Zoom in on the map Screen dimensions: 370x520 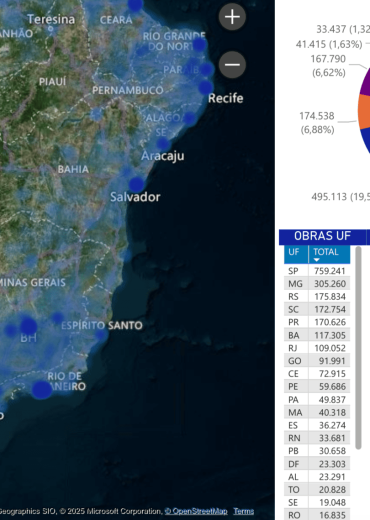[232, 17]
